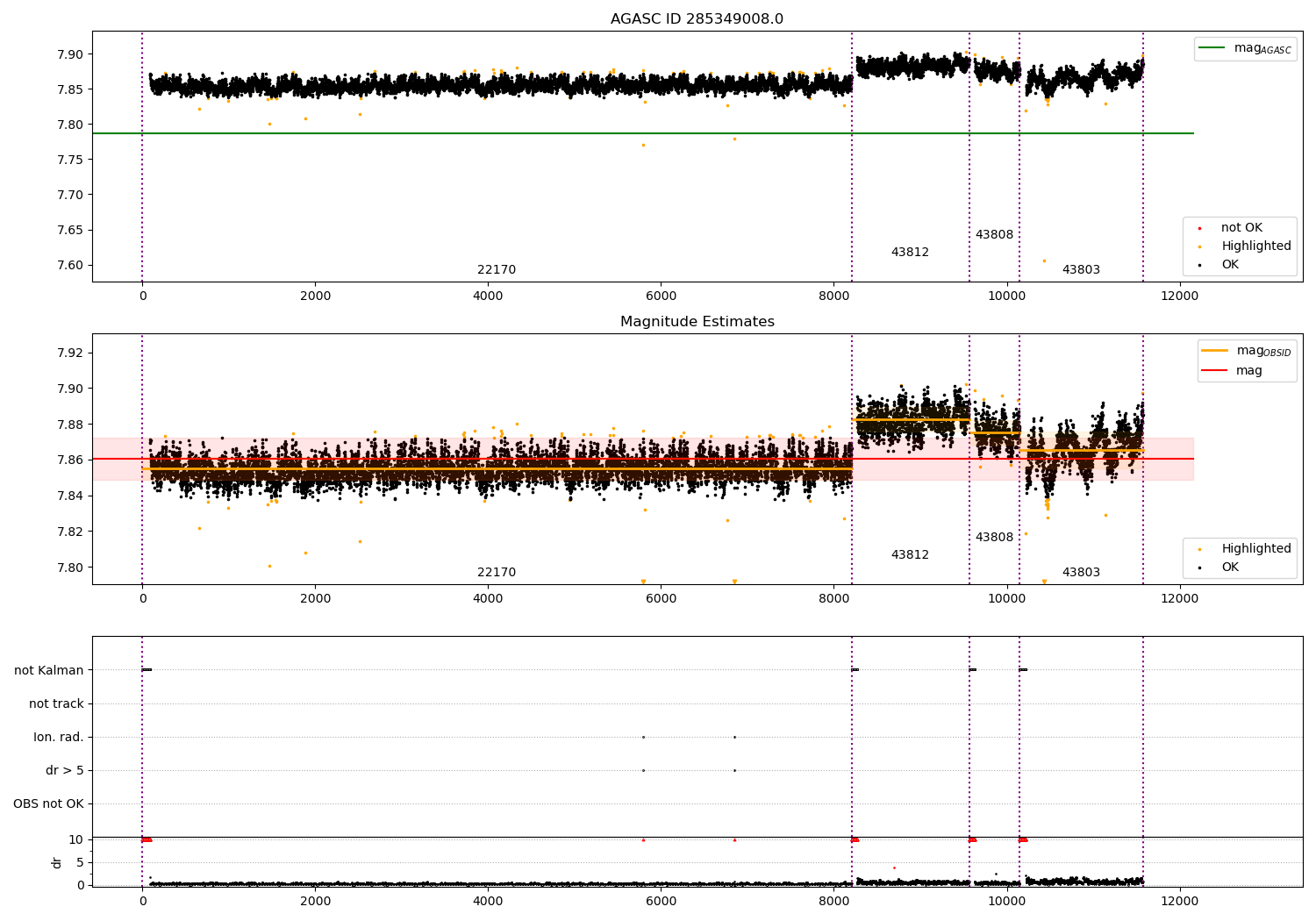Select "OK" in the Magnitude Estimates legend

1230,568
